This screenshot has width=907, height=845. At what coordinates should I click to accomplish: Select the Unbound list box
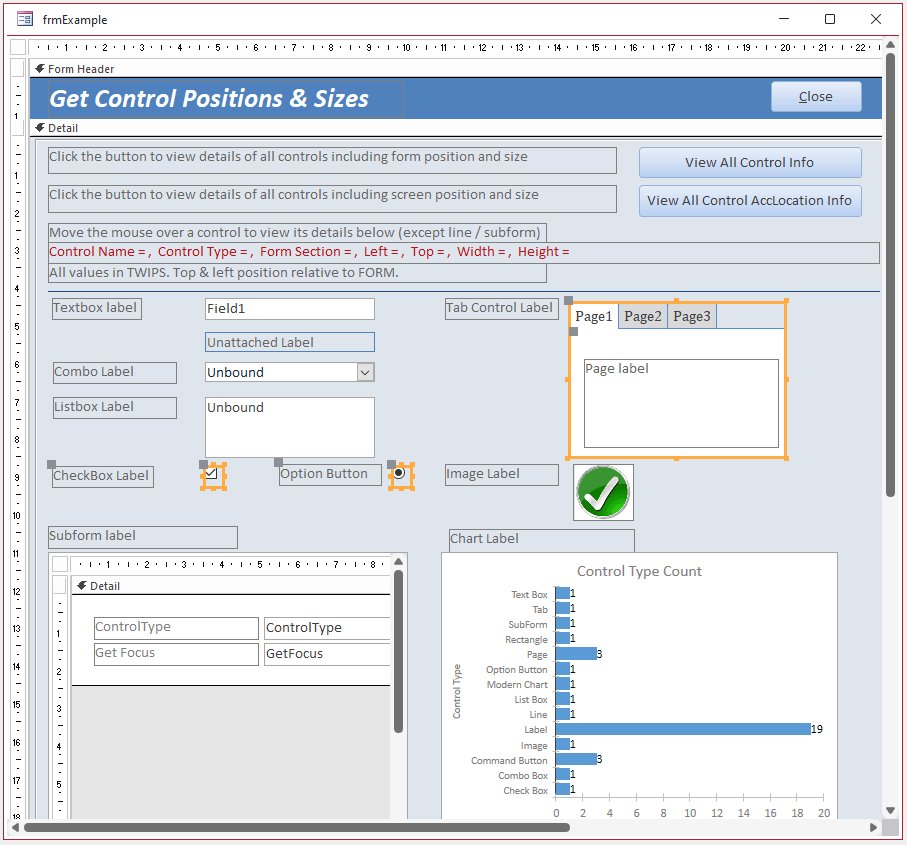(x=290, y=427)
